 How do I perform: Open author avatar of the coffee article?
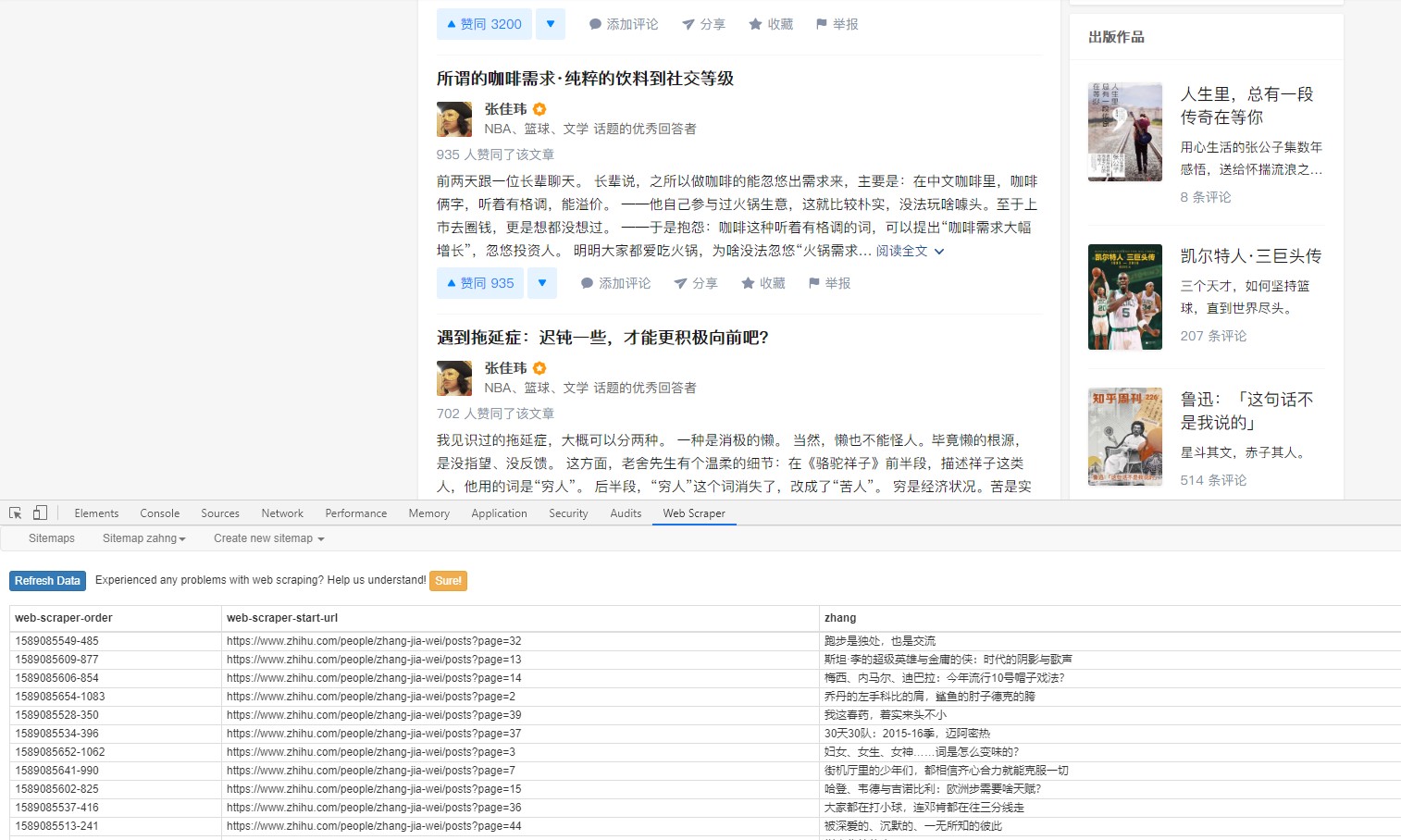454,119
